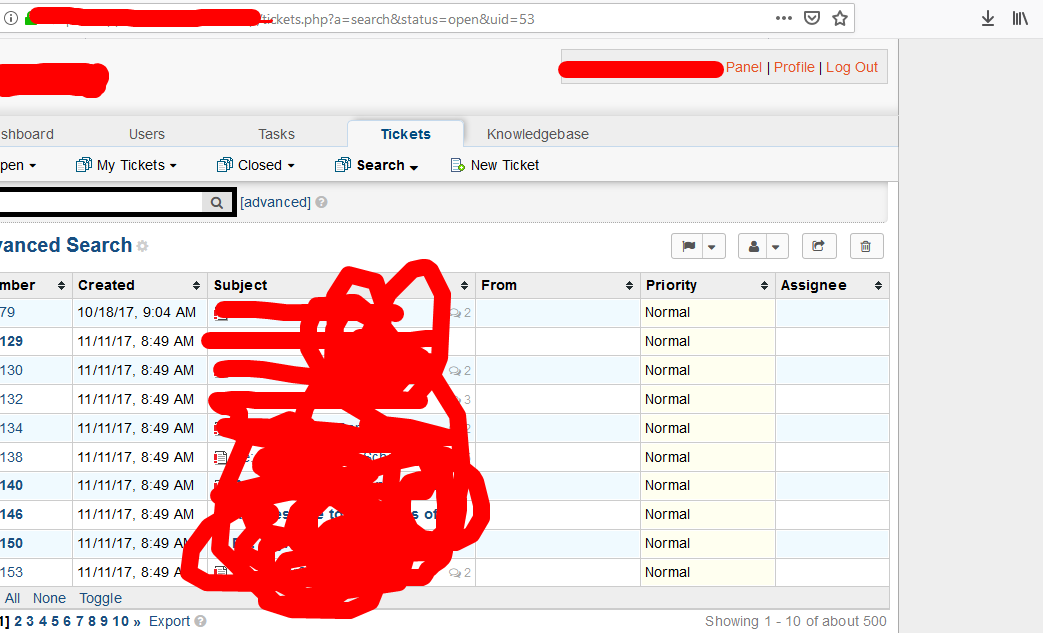This screenshot has height=633, width=1043.
Task: Click help icon beside advanced link
Action: [321, 202]
